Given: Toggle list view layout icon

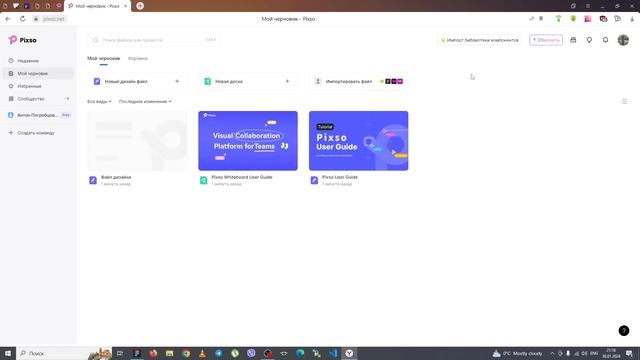Looking at the screenshot, I should click(x=624, y=101).
